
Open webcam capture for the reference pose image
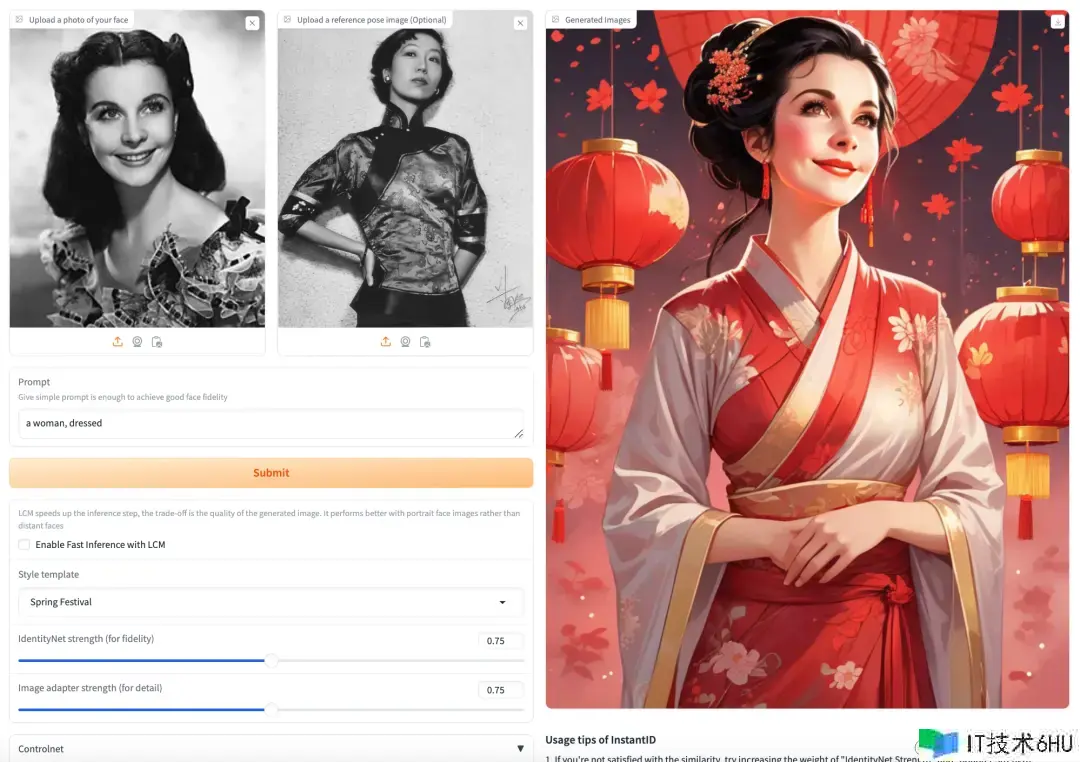(x=405, y=342)
